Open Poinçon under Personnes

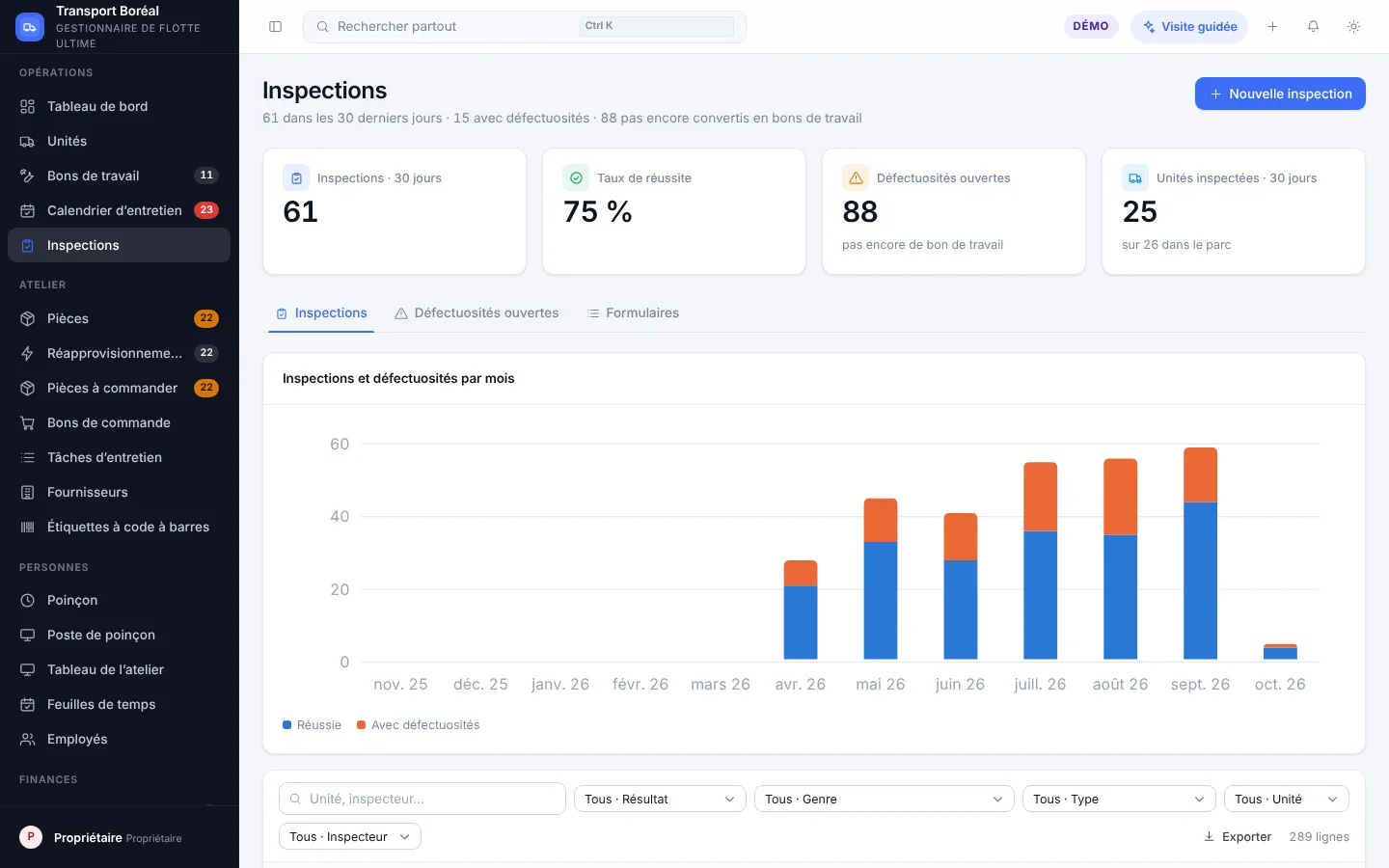pos(119,600)
